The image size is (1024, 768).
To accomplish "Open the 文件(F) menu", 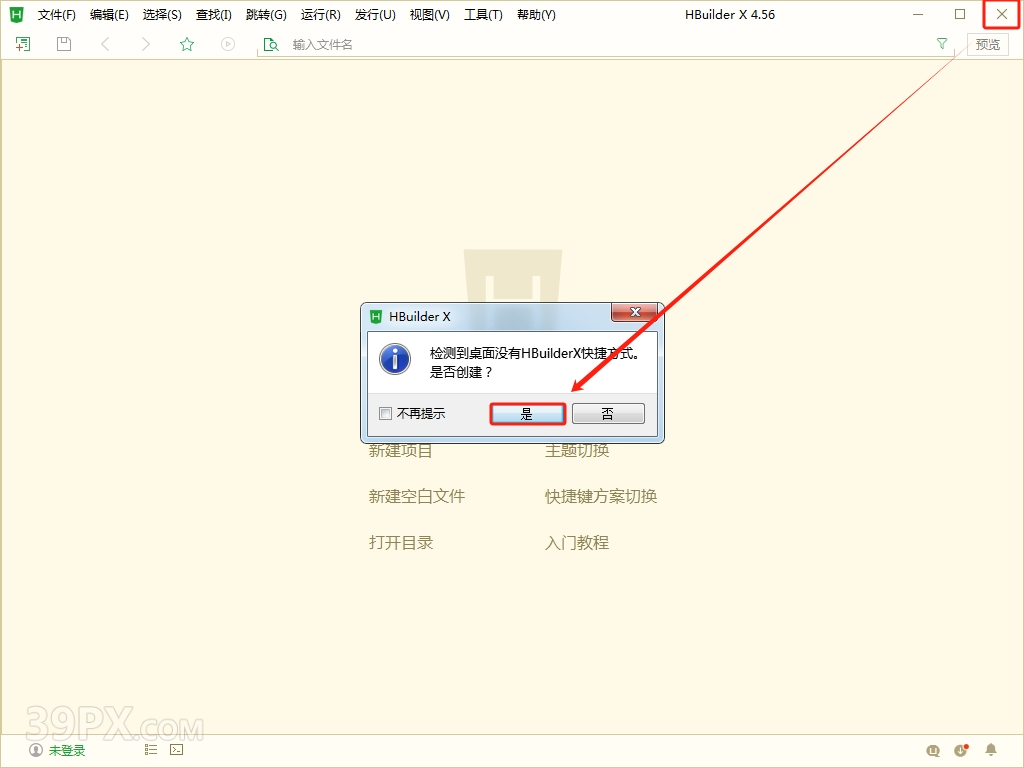I will (57, 15).
